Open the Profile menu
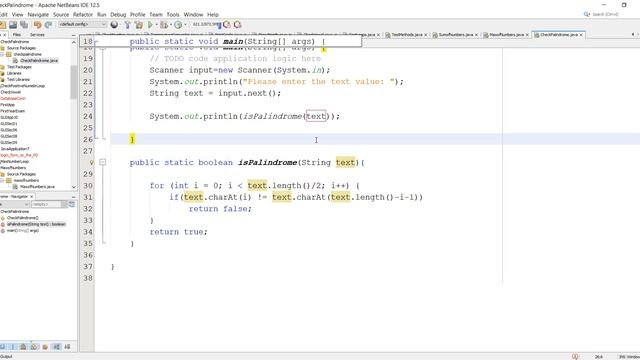 (x=138, y=14)
